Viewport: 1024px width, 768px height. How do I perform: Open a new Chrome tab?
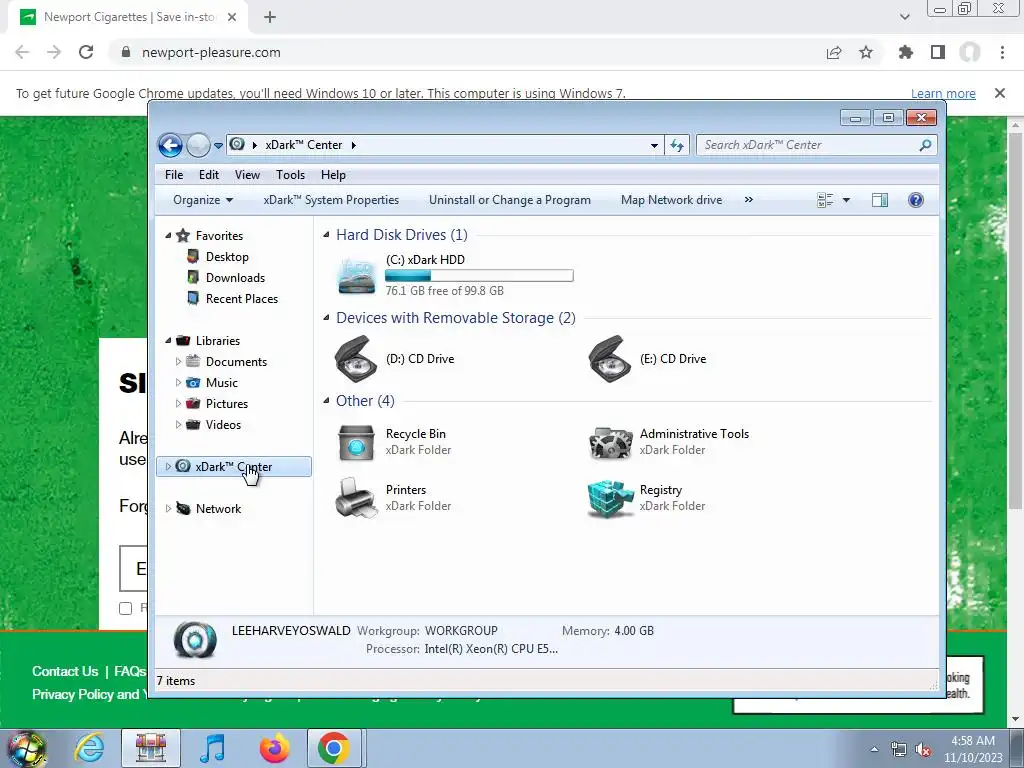(270, 18)
